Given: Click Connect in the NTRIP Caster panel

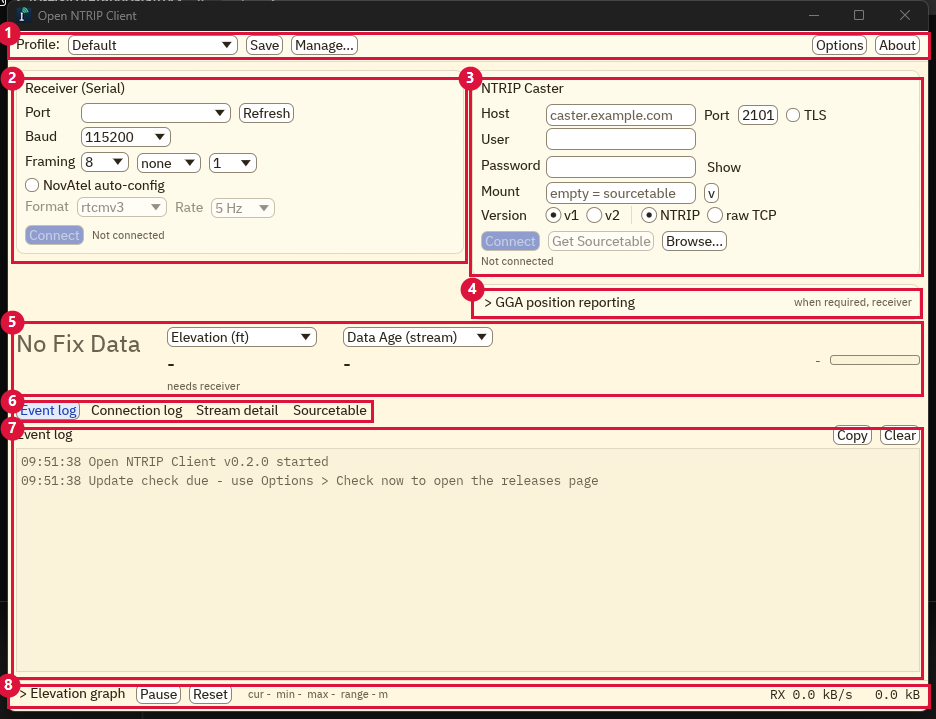Looking at the screenshot, I should (510, 241).
